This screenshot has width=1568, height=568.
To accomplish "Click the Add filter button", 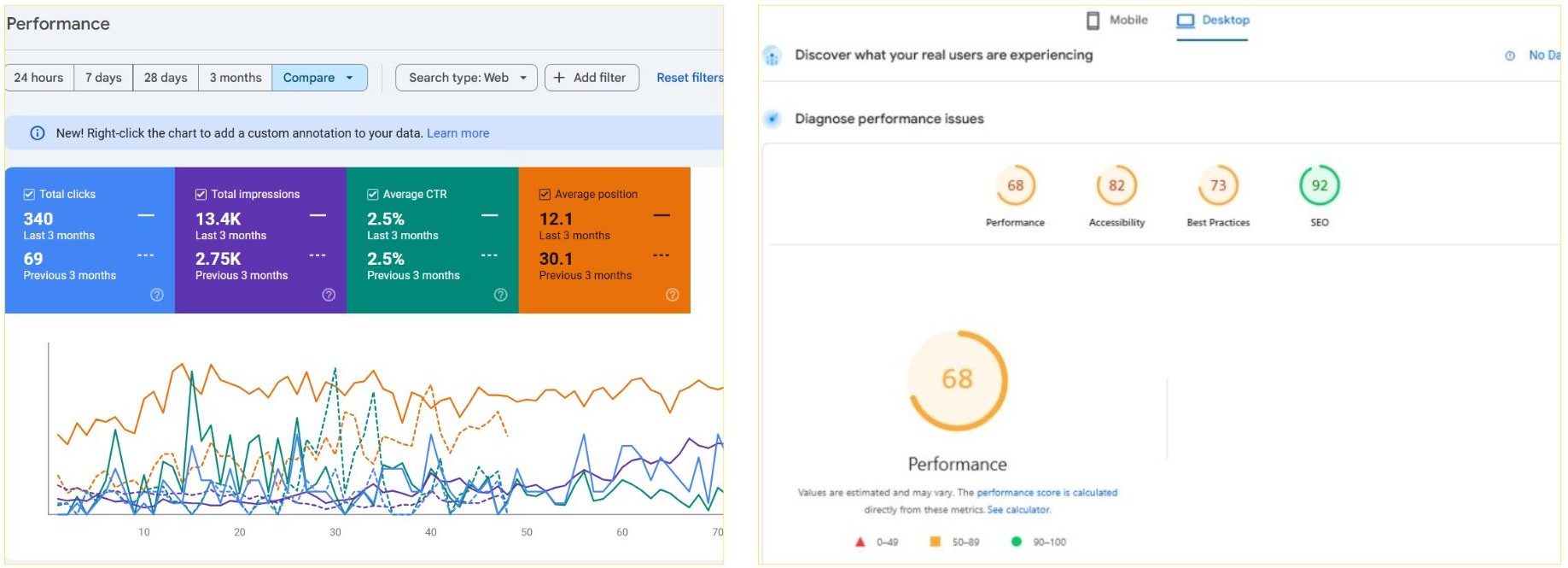I will tap(591, 78).
